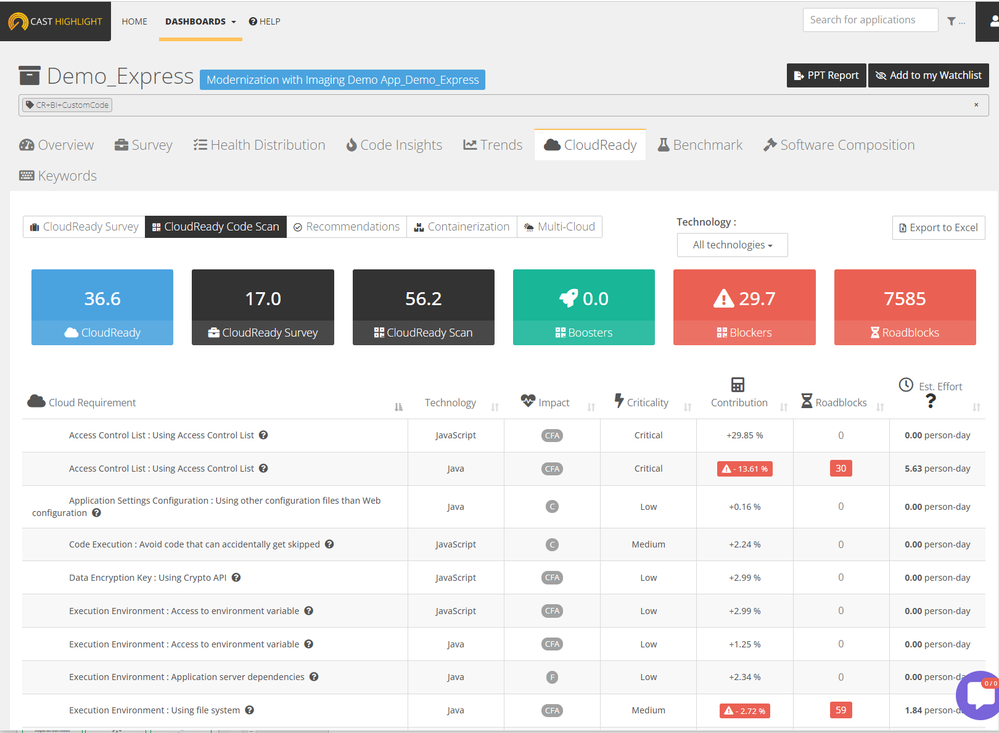
Task: Click the Export to Excel button
Action: point(938,228)
